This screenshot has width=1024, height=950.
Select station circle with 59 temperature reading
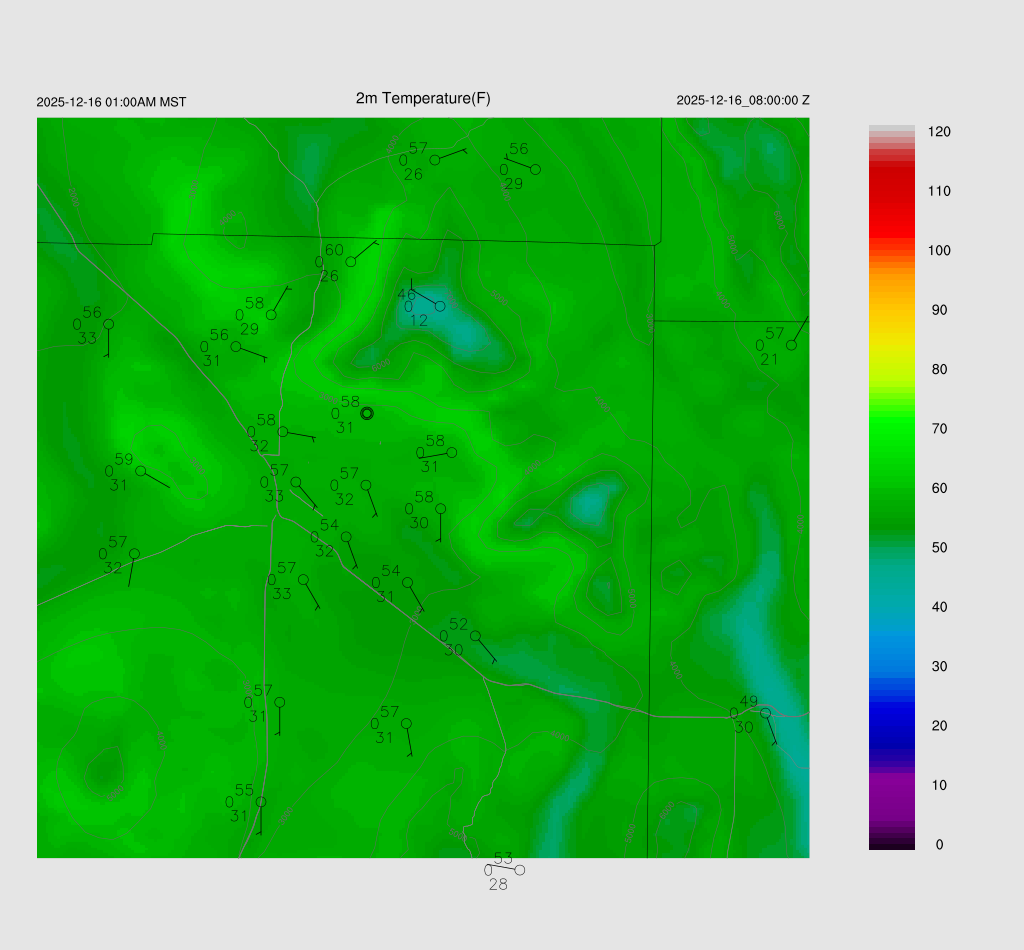click(141, 471)
